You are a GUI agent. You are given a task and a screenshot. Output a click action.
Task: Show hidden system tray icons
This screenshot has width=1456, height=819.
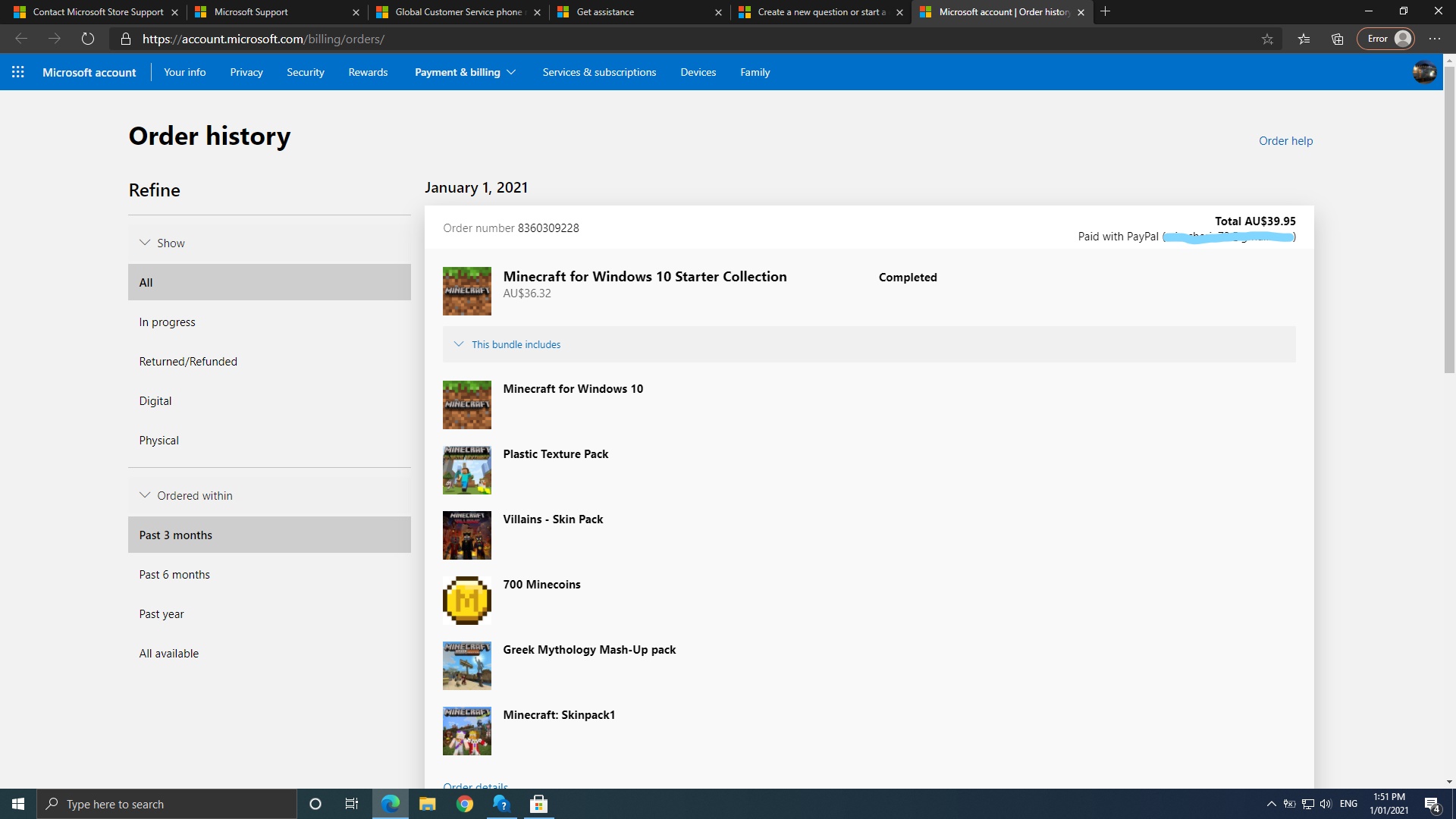pos(1271,804)
